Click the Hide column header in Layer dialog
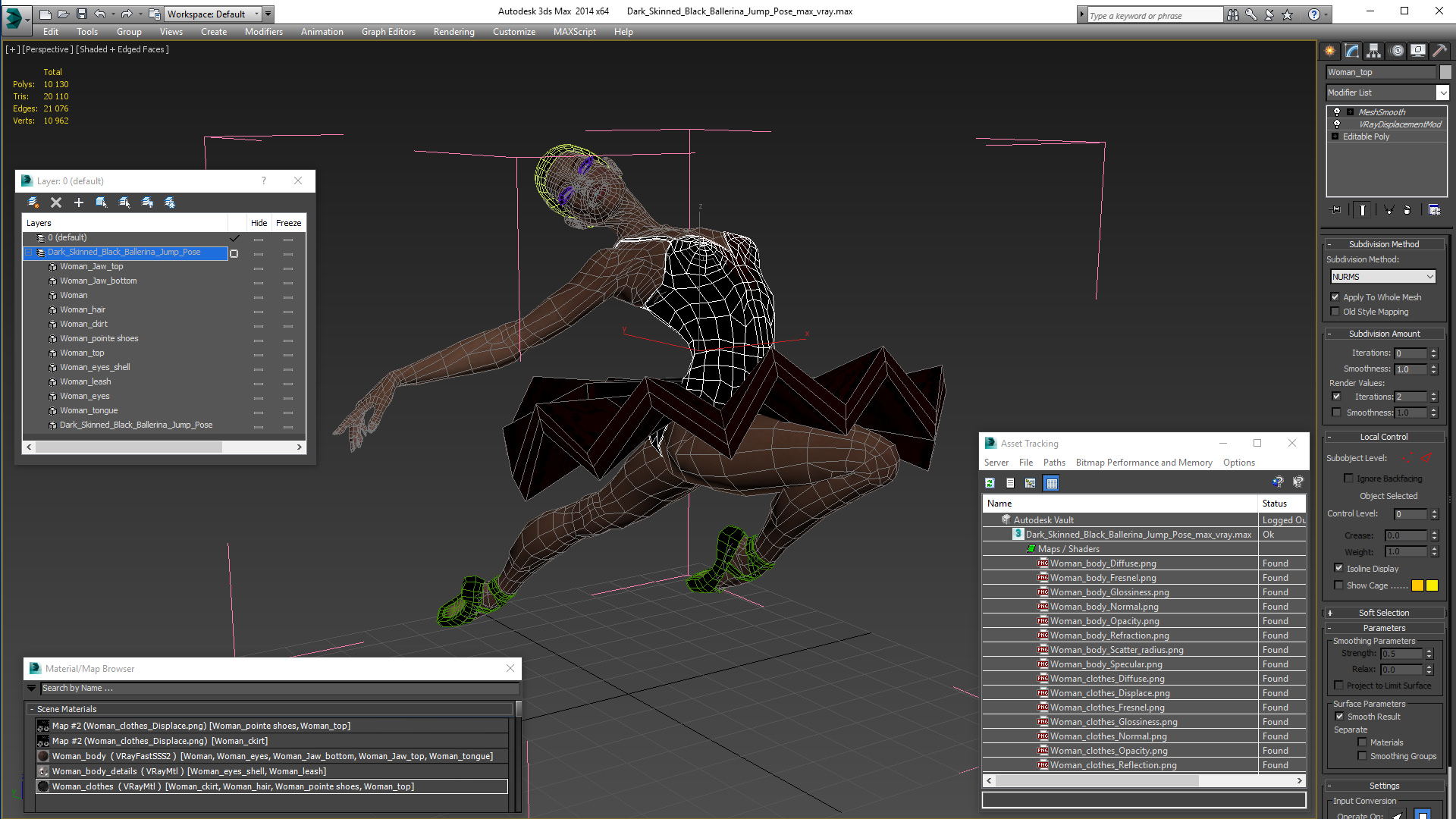Screen dimensions: 1456x819 [259, 223]
